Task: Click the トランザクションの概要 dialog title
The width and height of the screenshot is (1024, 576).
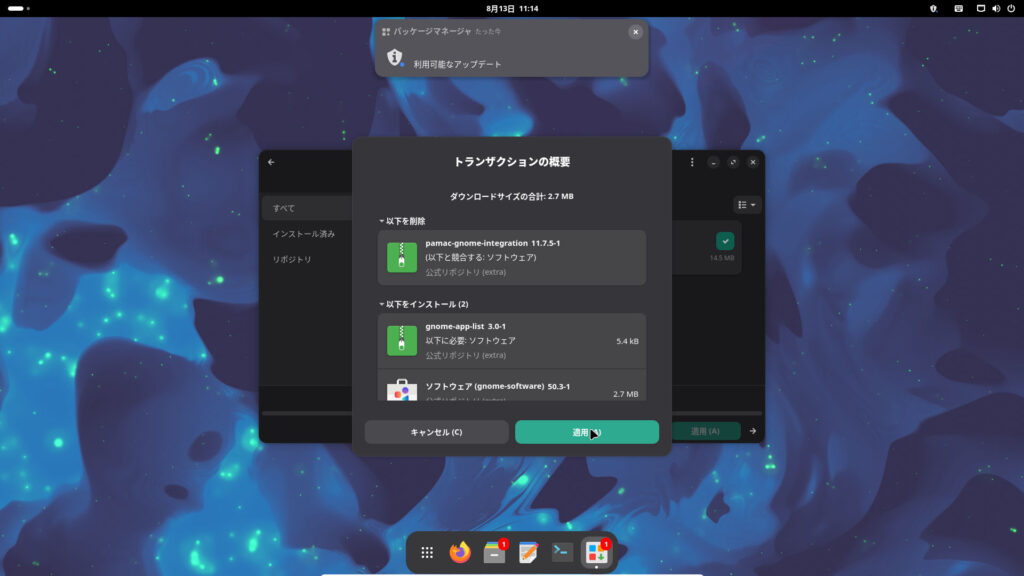Action: 511,161
